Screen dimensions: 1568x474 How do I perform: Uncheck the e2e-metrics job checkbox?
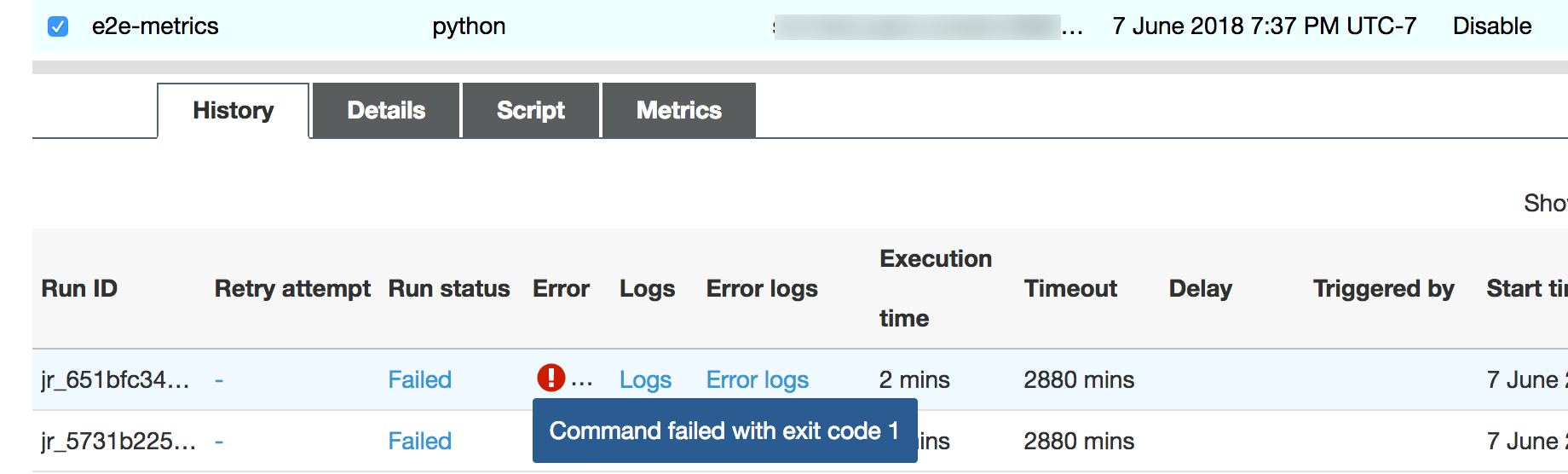click(x=58, y=26)
